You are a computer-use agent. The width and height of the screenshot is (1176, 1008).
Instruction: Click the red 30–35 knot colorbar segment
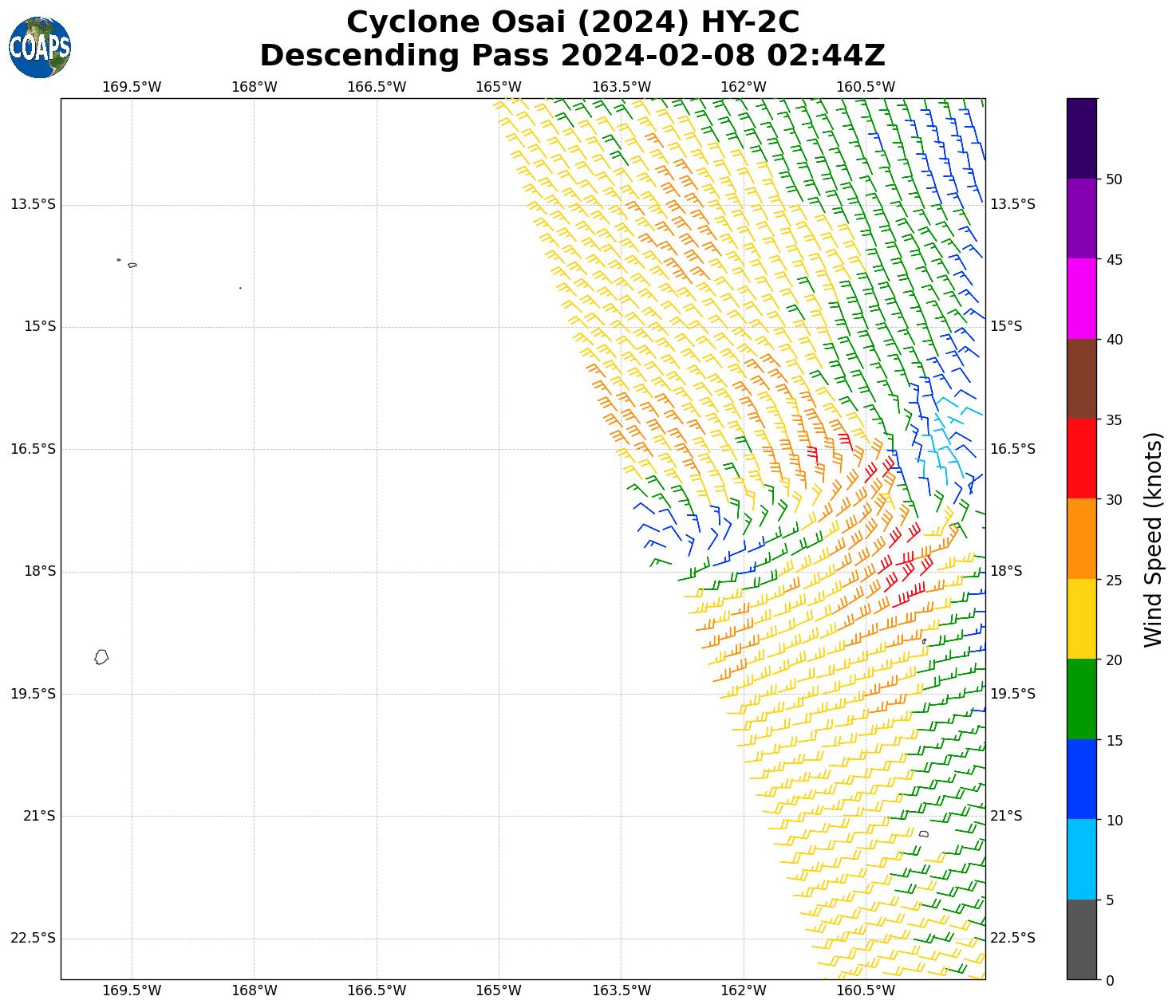(1081, 459)
